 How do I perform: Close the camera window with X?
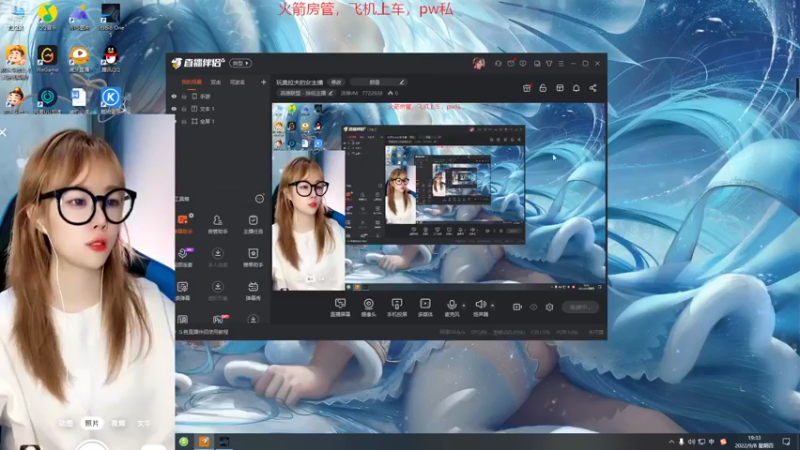(3, 133)
